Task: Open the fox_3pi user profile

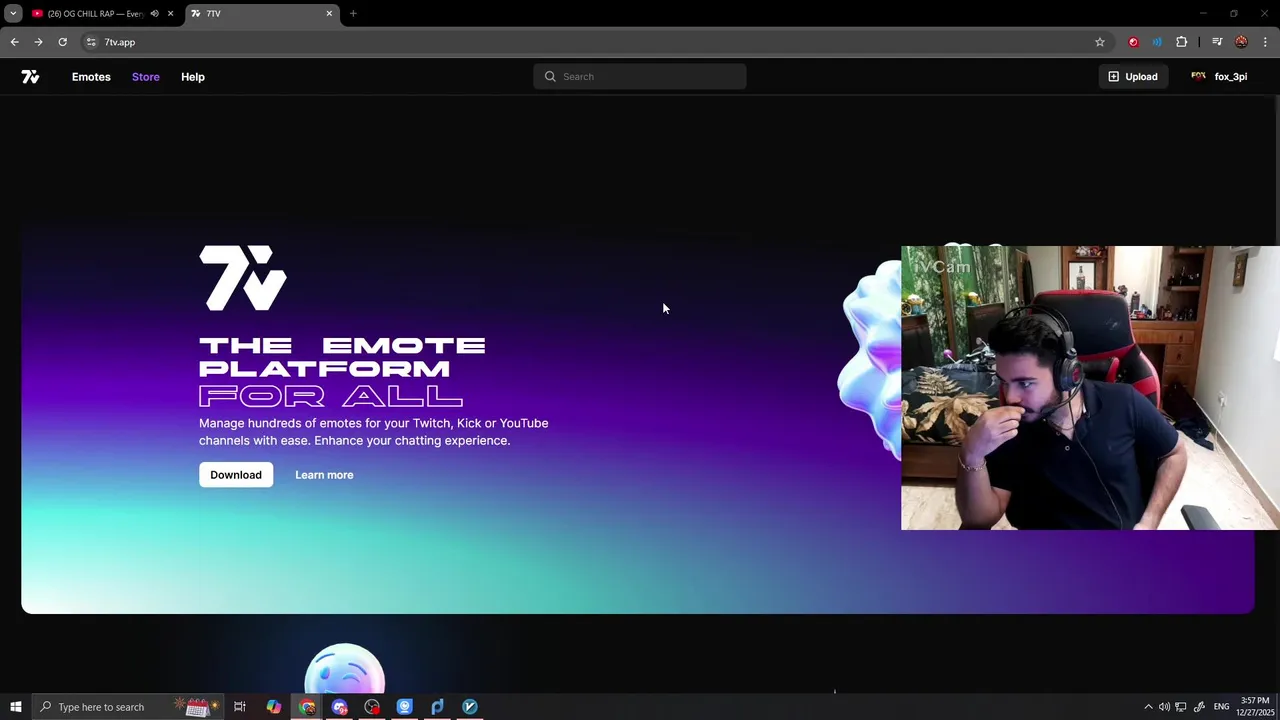Action: tap(1219, 77)
